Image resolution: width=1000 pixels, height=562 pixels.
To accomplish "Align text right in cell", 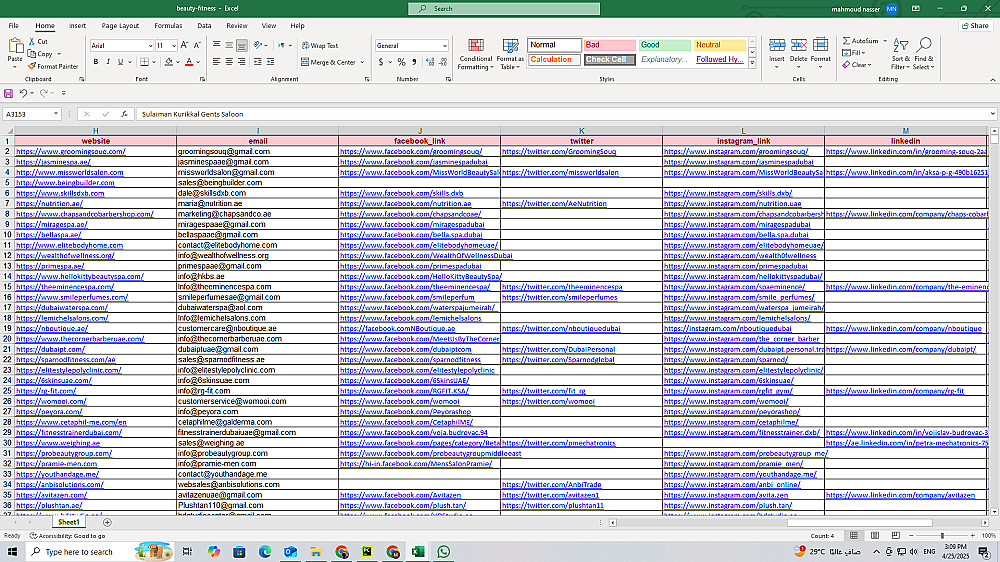I will pyautogui.click(x=242, y=62).
